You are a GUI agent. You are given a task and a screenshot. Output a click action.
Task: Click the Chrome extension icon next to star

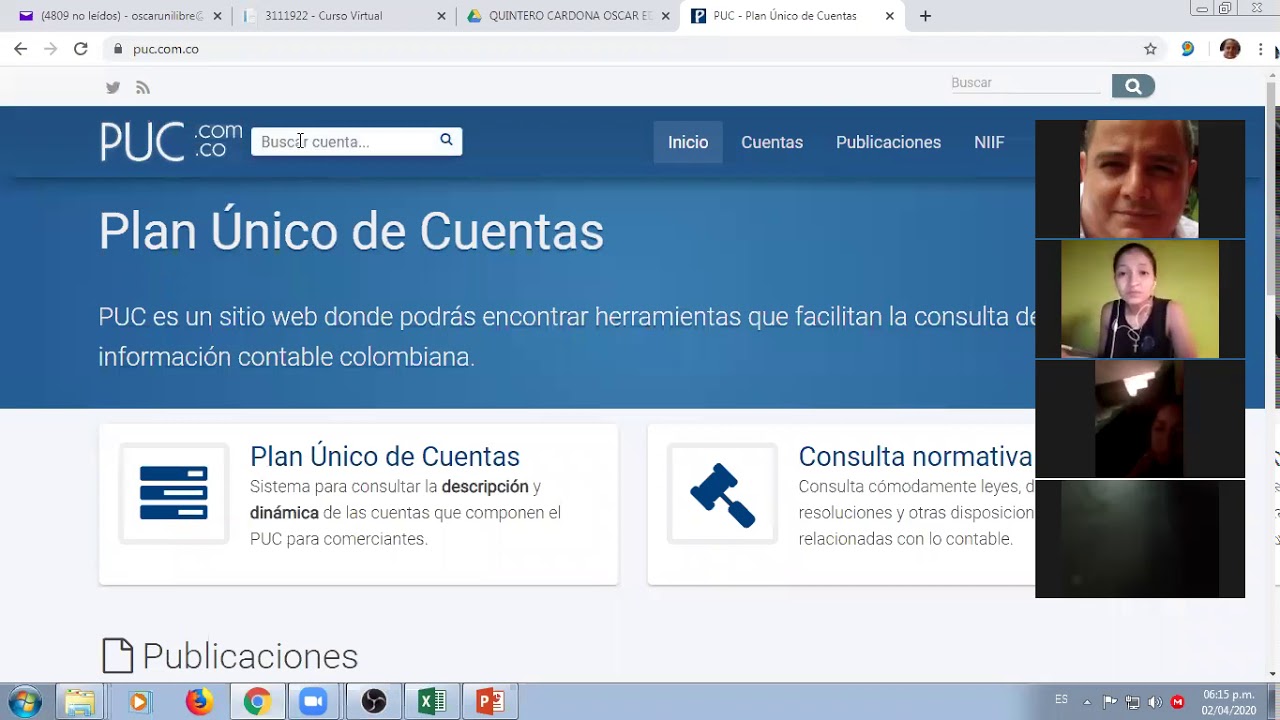pyautogui.click(x=1187, y=48)
